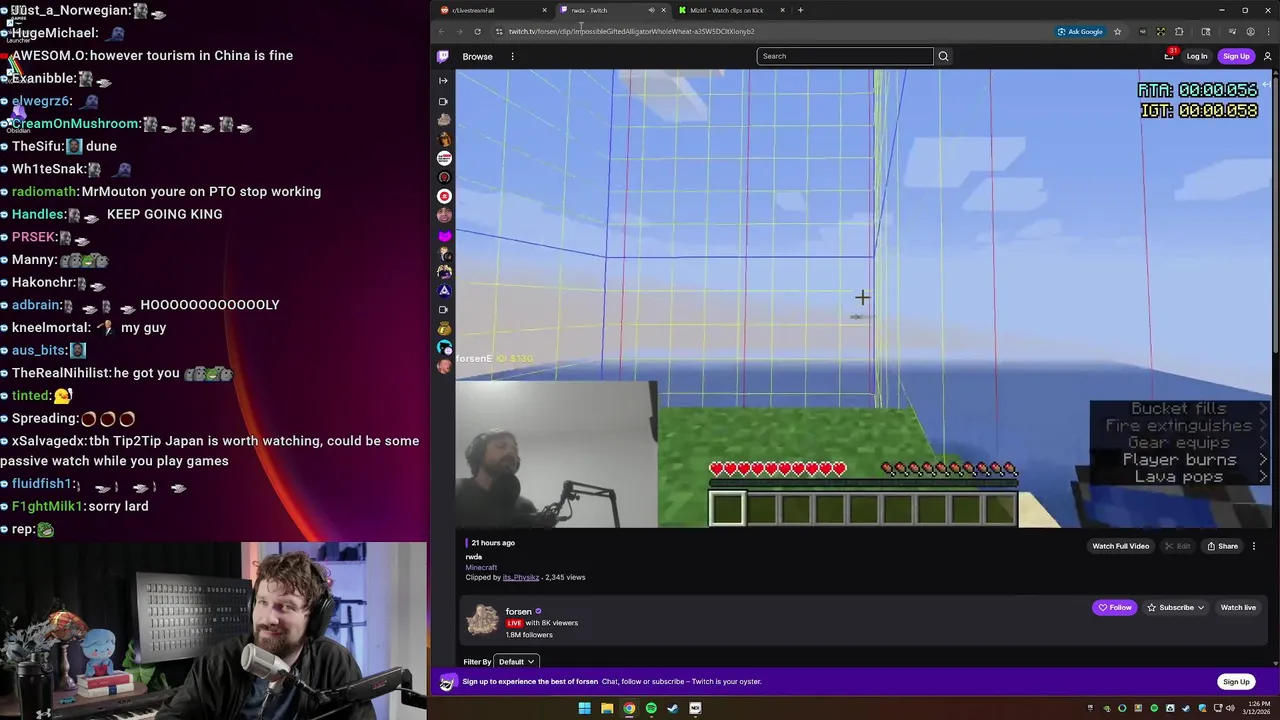Open a new browser tab
Screen dimensions: 1280x720
click(800, 10)
